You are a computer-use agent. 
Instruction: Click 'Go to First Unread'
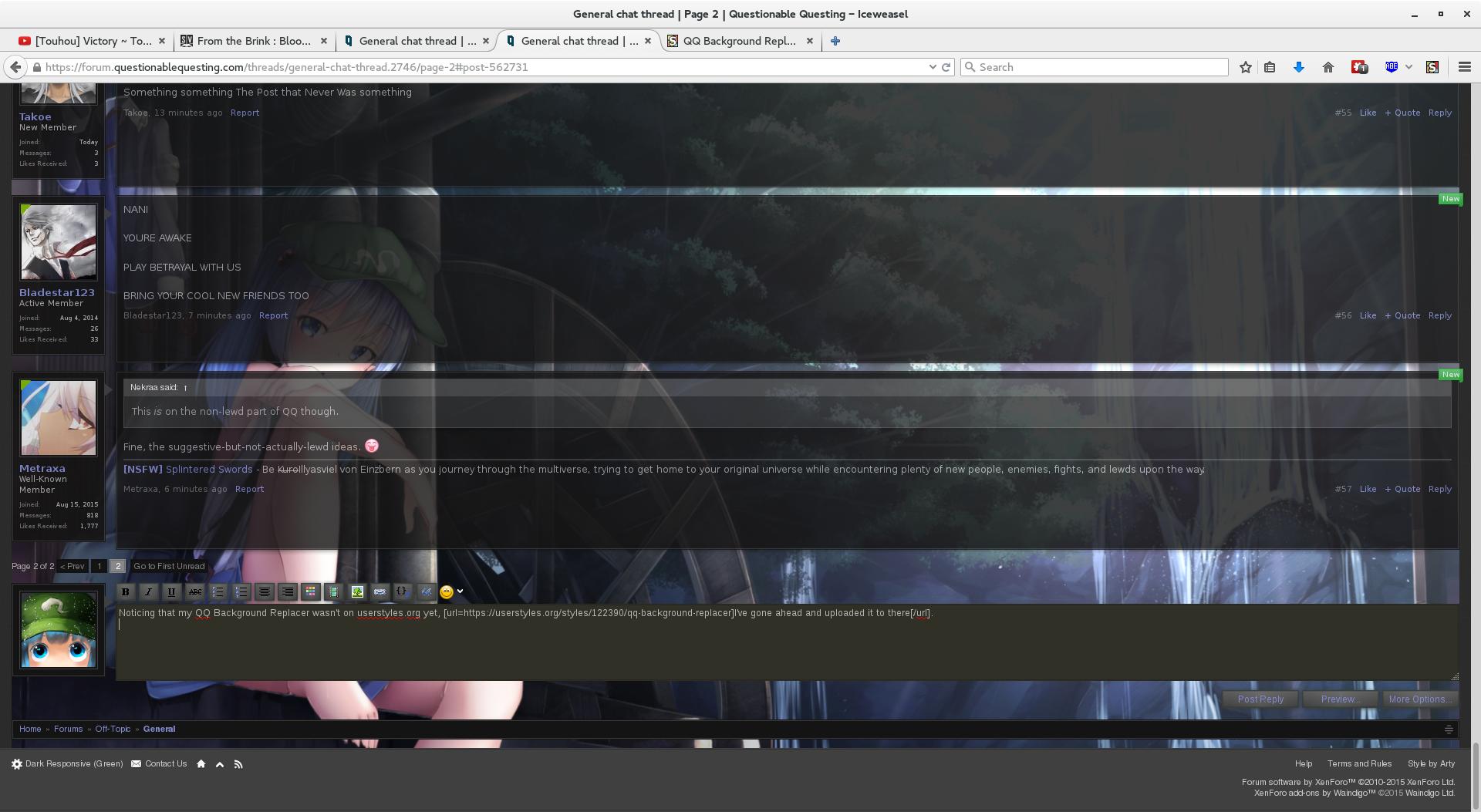169,566
